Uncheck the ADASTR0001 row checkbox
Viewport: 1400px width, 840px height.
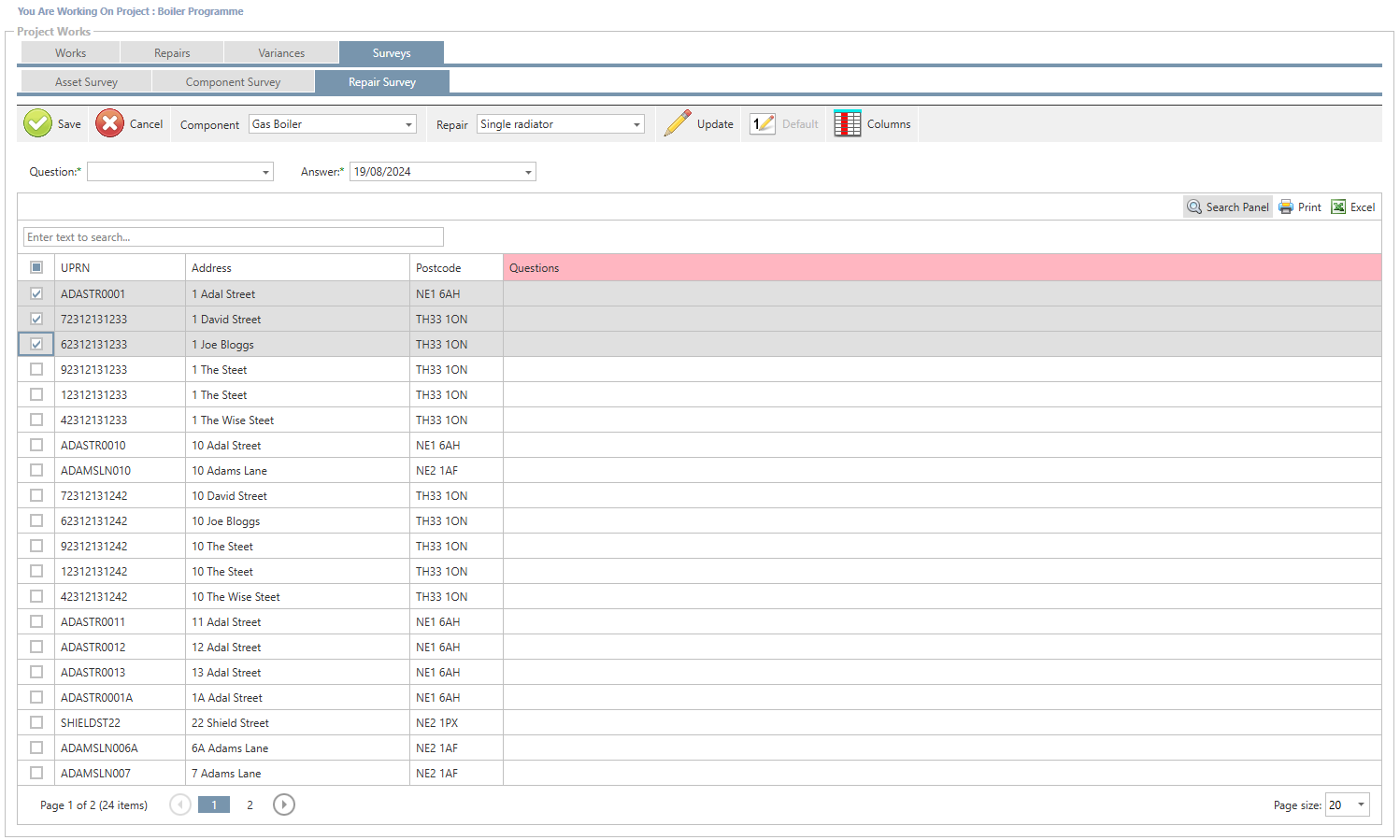point(36,293)
